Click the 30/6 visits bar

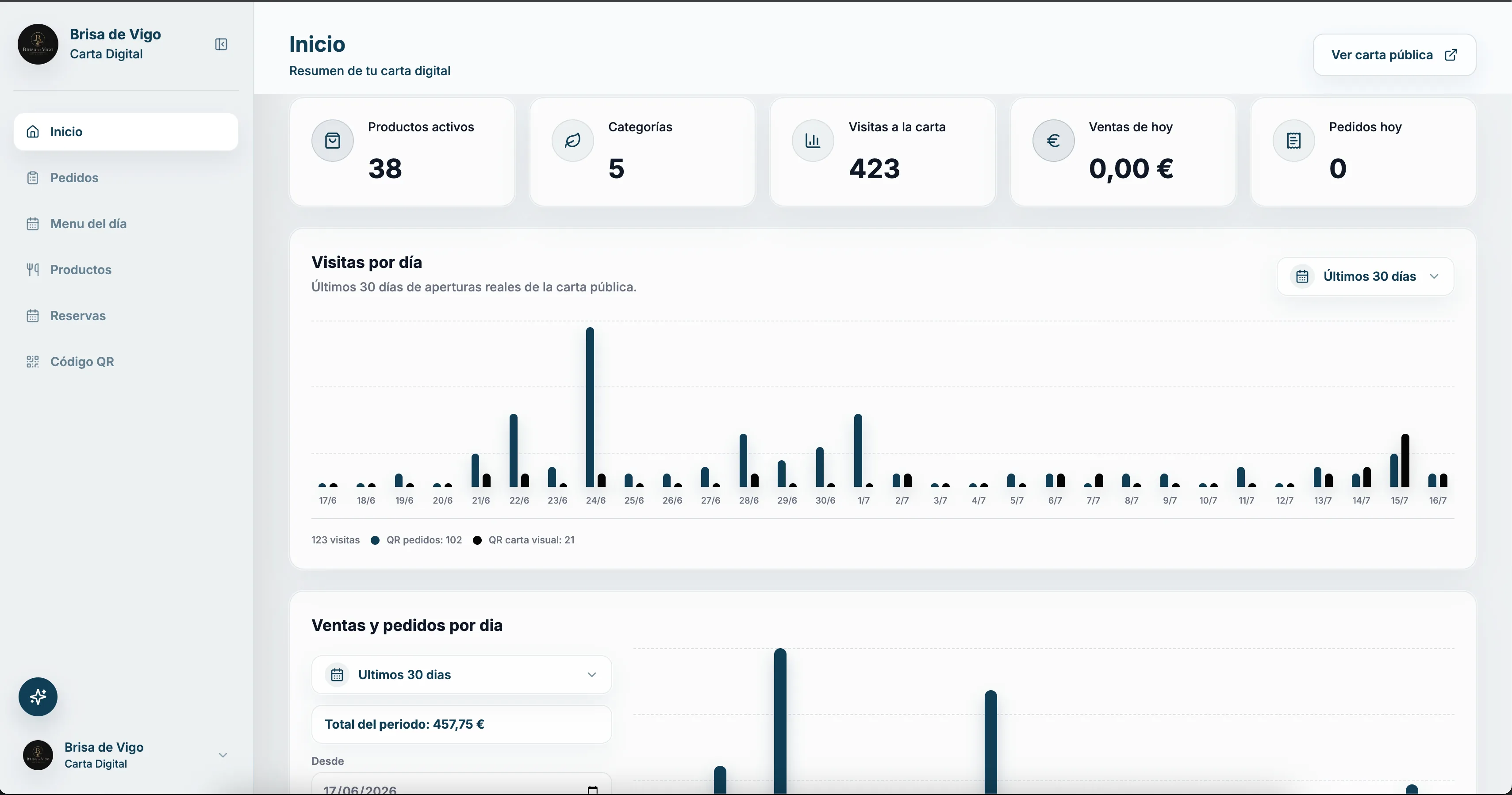820,467
